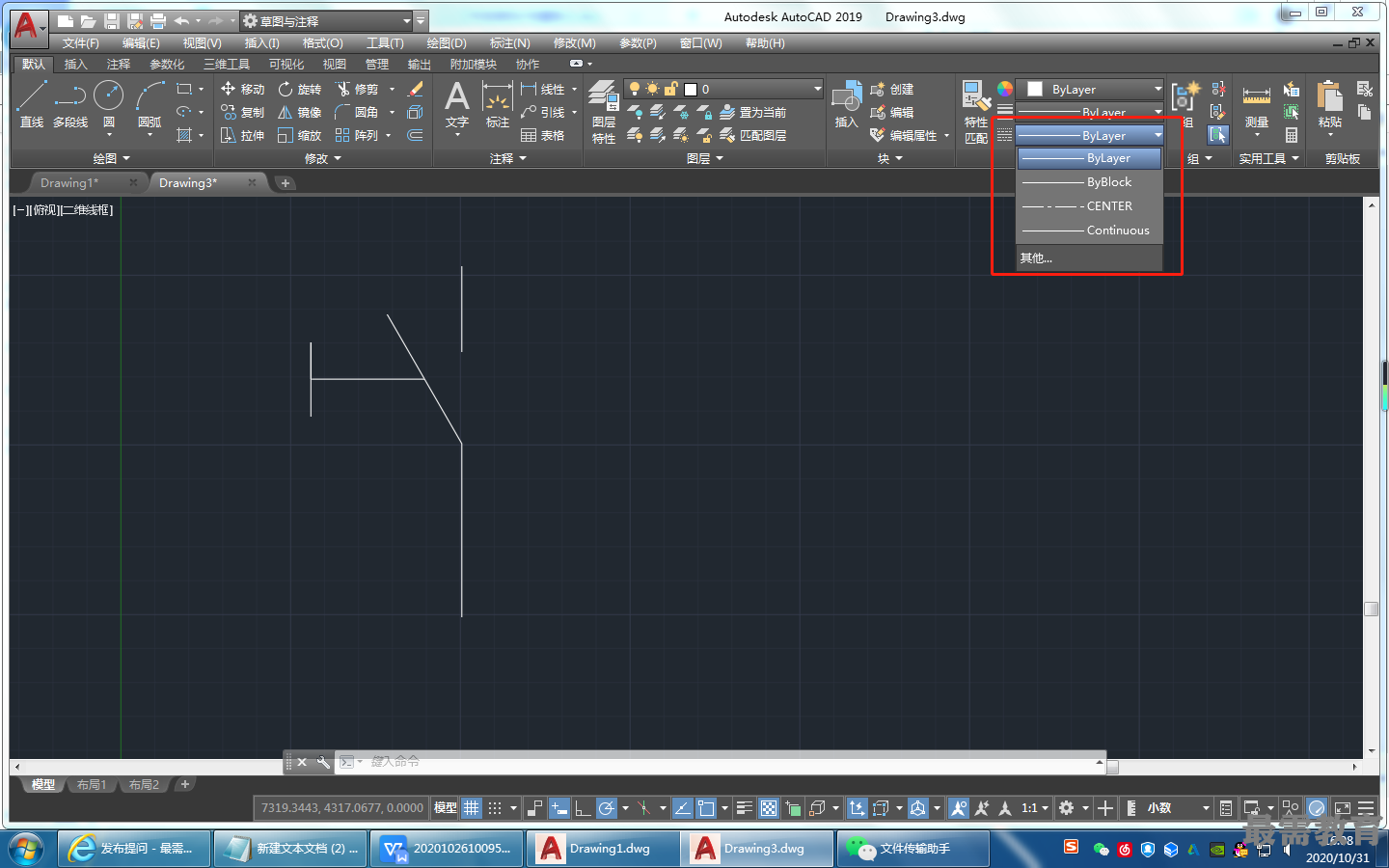Click the Erase tool icon
Image resolution: width=1389 pixels, height=868 pixels.
tap(416, 89)
